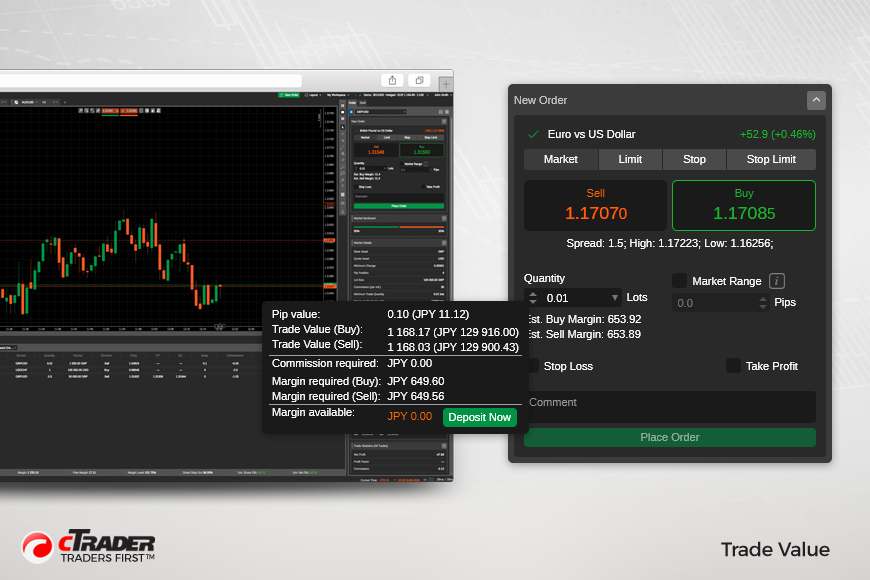
Task: Enable the Market Range checkbox
Action: (679, 281)
